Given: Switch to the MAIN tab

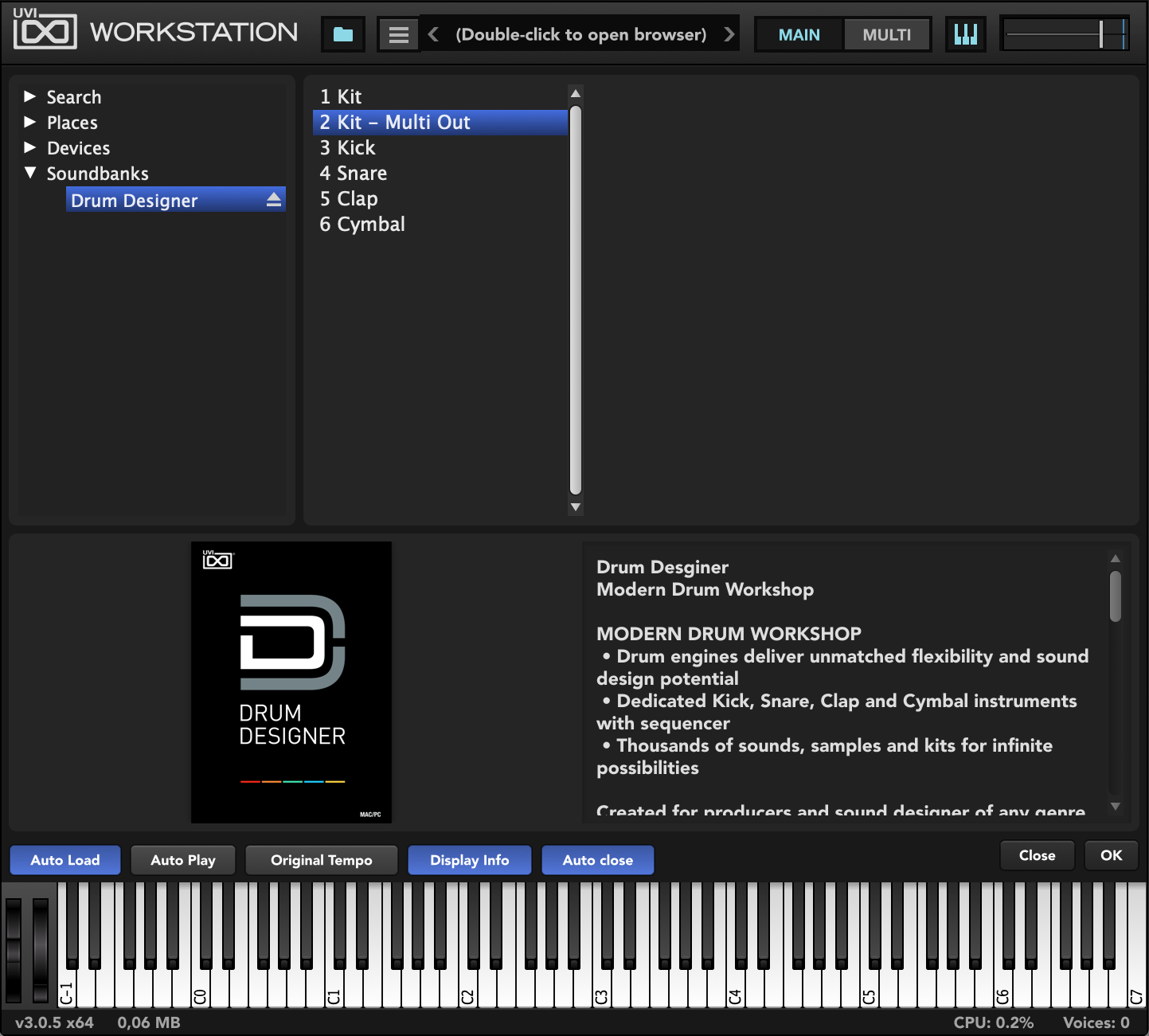Looking at the screenshot, I should [x=799, y=35].
